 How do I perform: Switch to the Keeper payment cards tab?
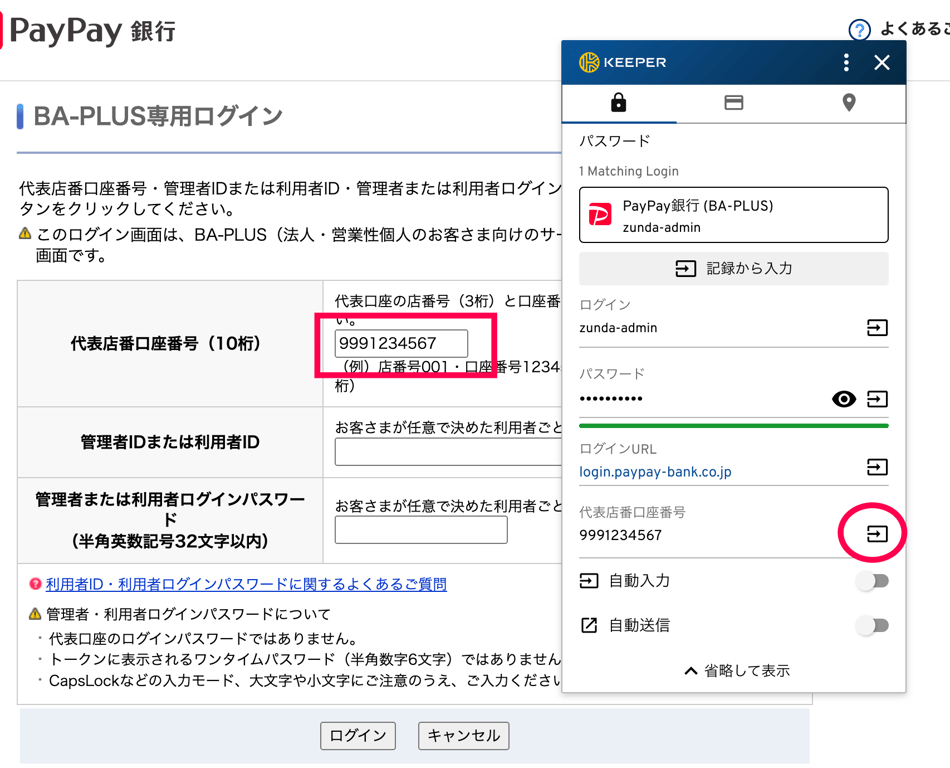coord(733,102)
